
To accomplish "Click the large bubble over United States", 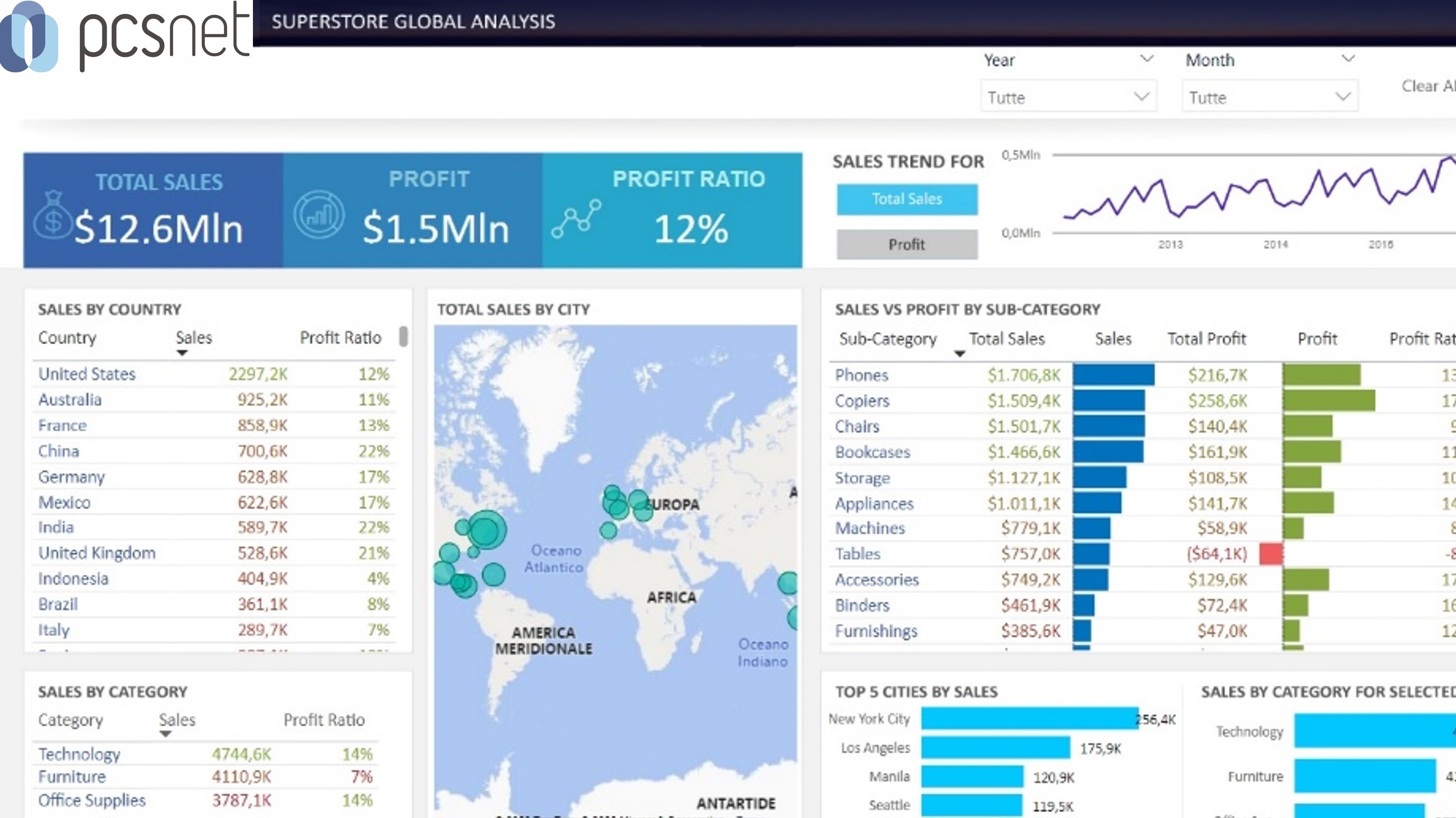I will (486, 530).
